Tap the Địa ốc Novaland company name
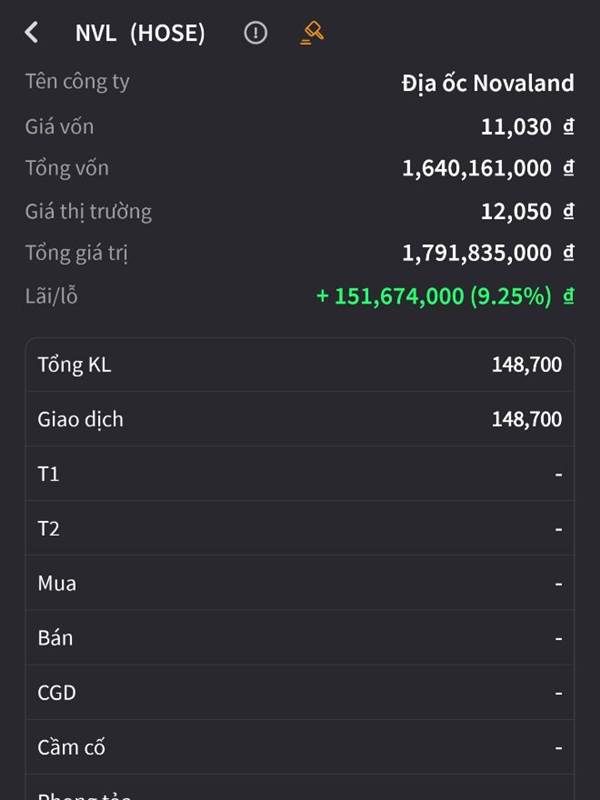 click(488, 83)
